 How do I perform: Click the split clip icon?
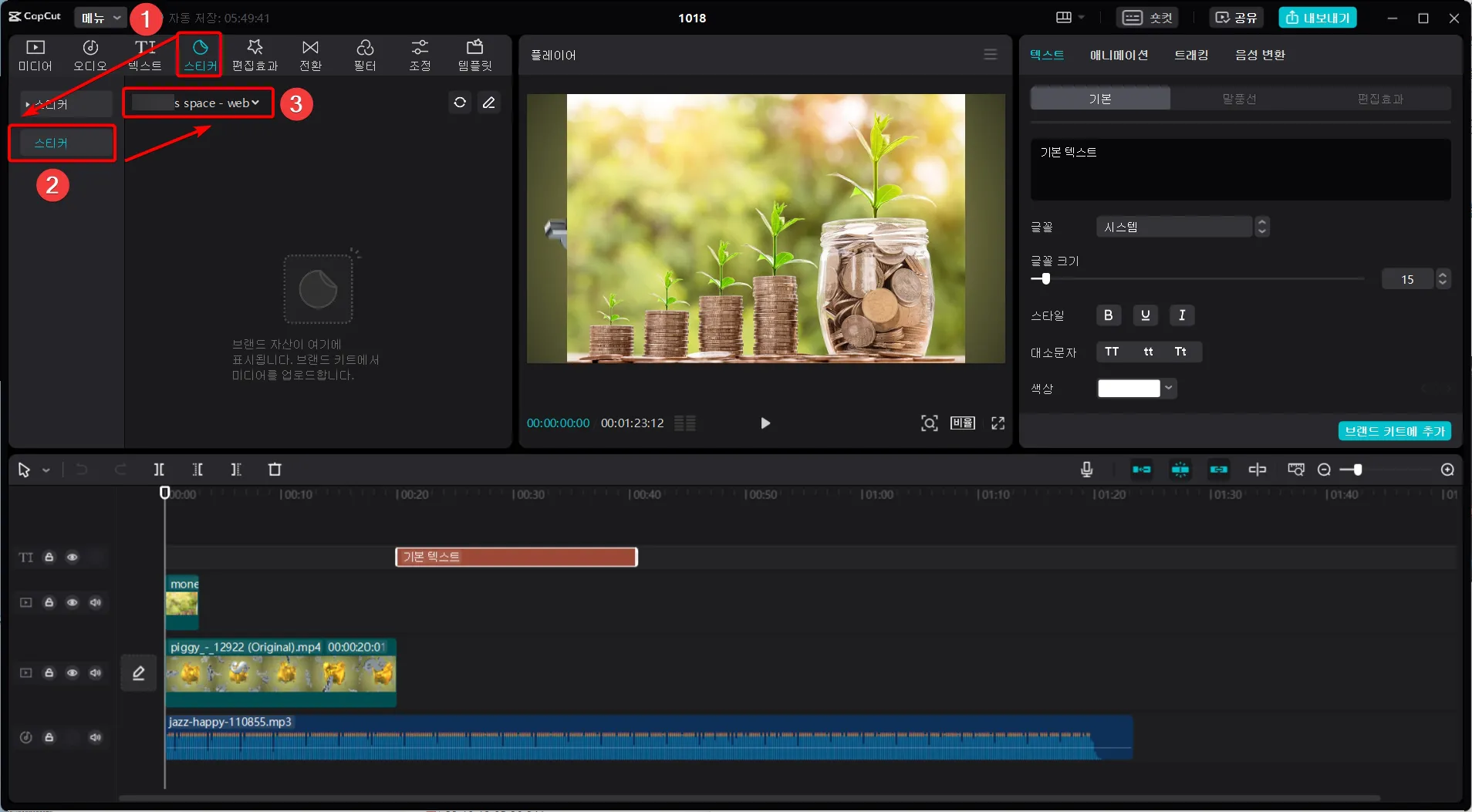pos(159,470)
